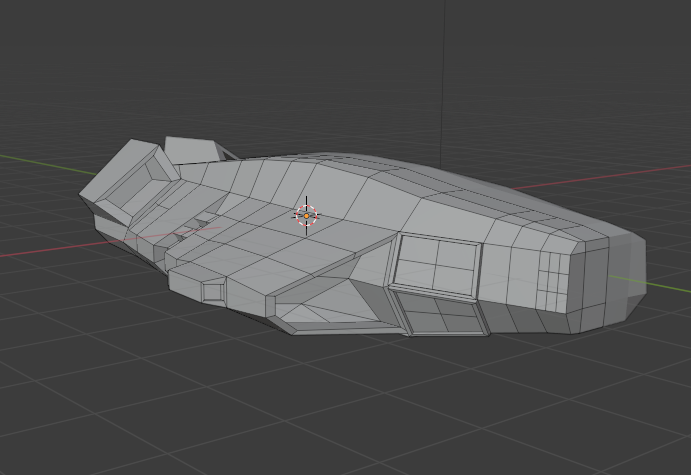This screenshot has height=475, width=691.
Task: Click the 3D cursor at the viewport center
Action: pyautogui.click(x=306, y=215)
